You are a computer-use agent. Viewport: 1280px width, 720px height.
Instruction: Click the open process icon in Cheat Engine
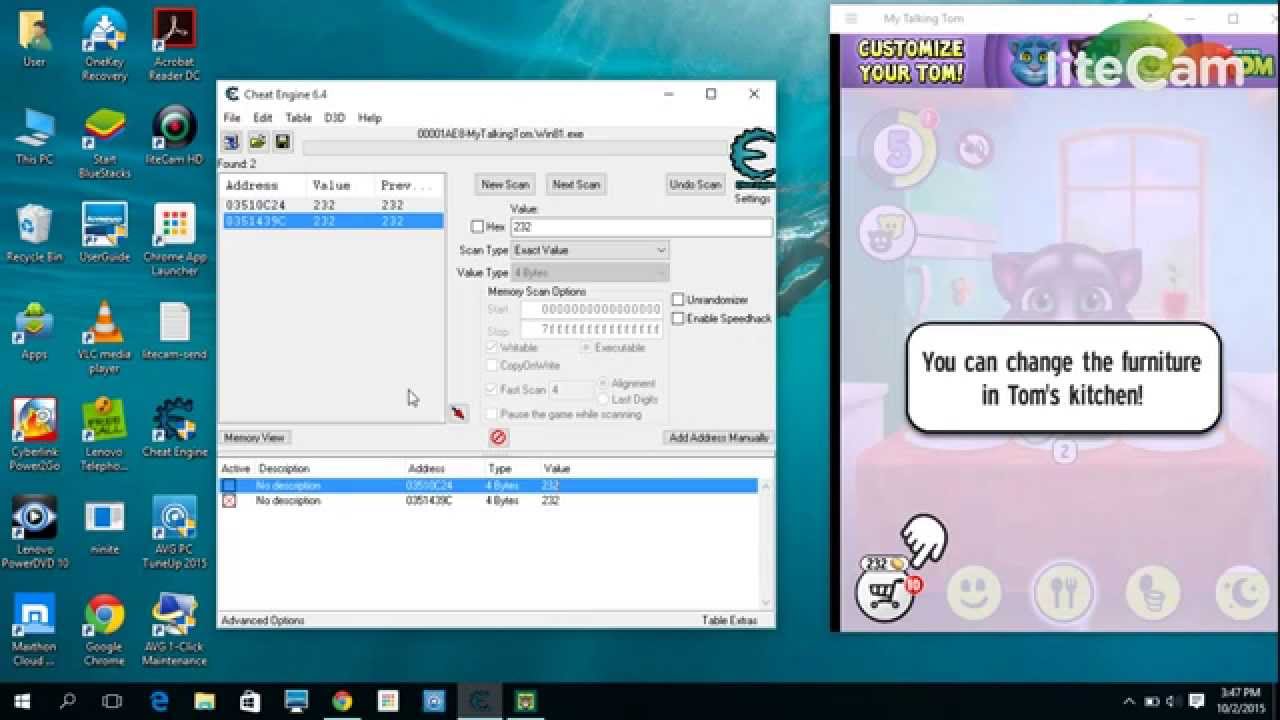coord(231,142)
